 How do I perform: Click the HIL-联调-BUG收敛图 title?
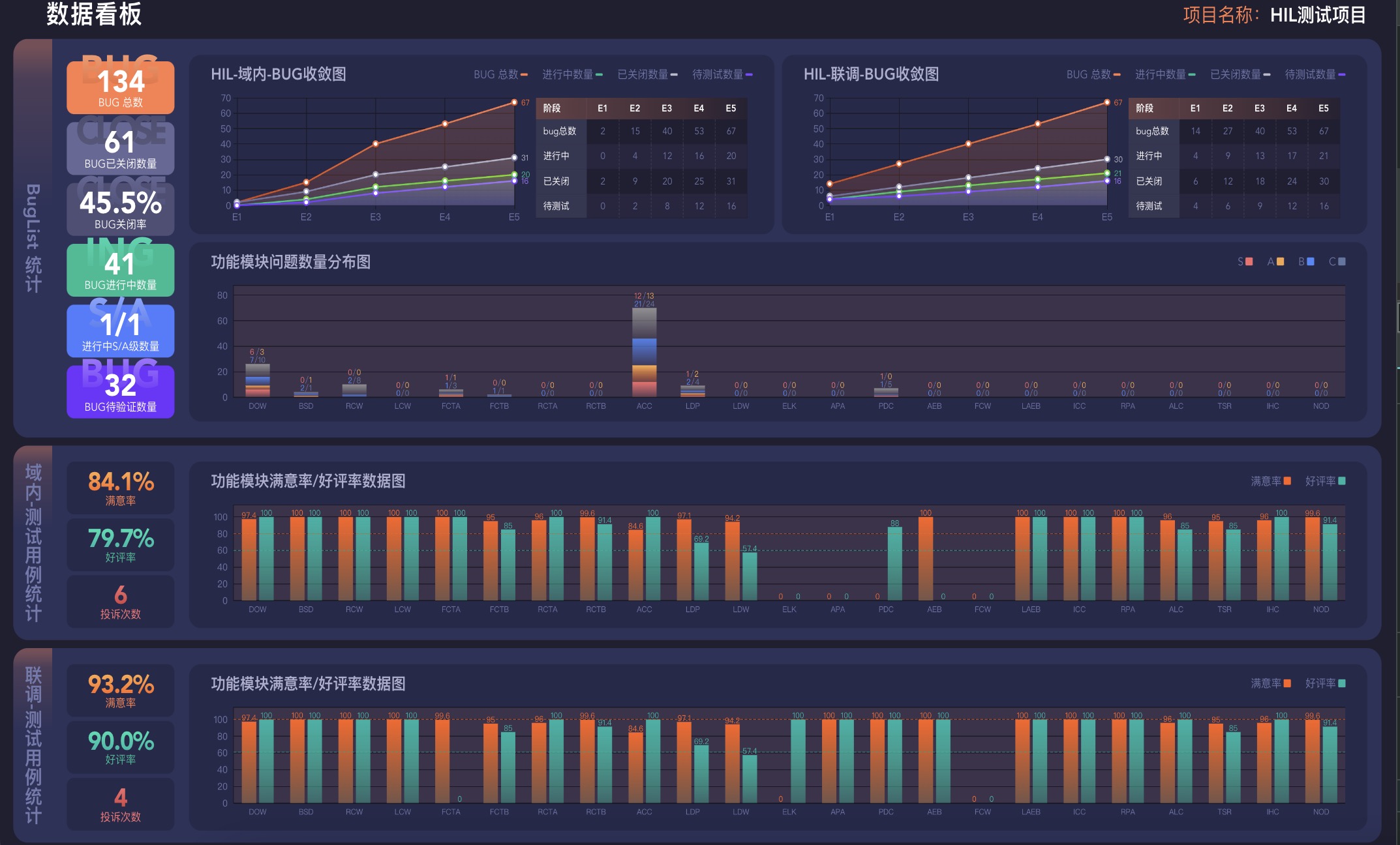tap(872, 74)
